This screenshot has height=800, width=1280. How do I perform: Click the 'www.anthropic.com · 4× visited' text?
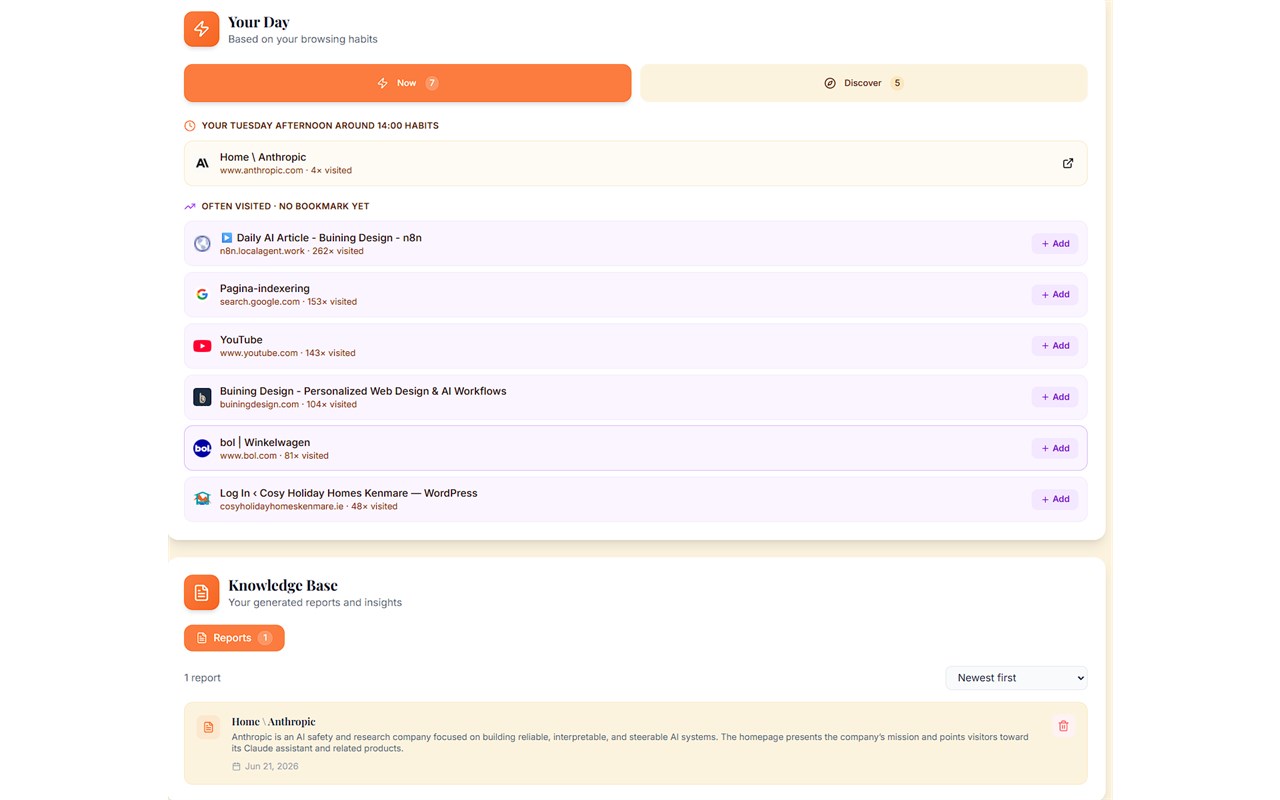pos(286,171)
